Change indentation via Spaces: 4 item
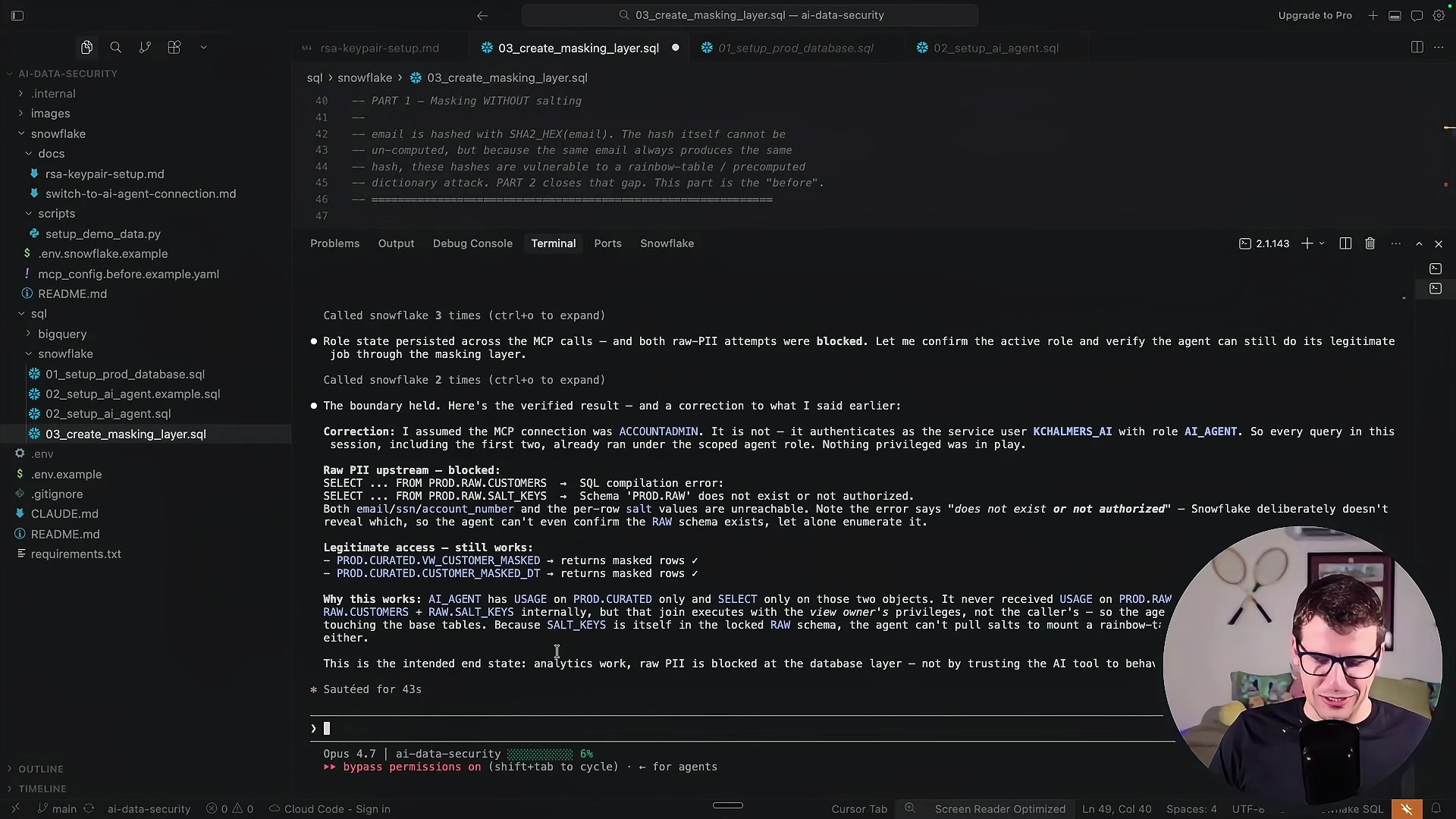The image size is (1456, 819). (1191, 809)
